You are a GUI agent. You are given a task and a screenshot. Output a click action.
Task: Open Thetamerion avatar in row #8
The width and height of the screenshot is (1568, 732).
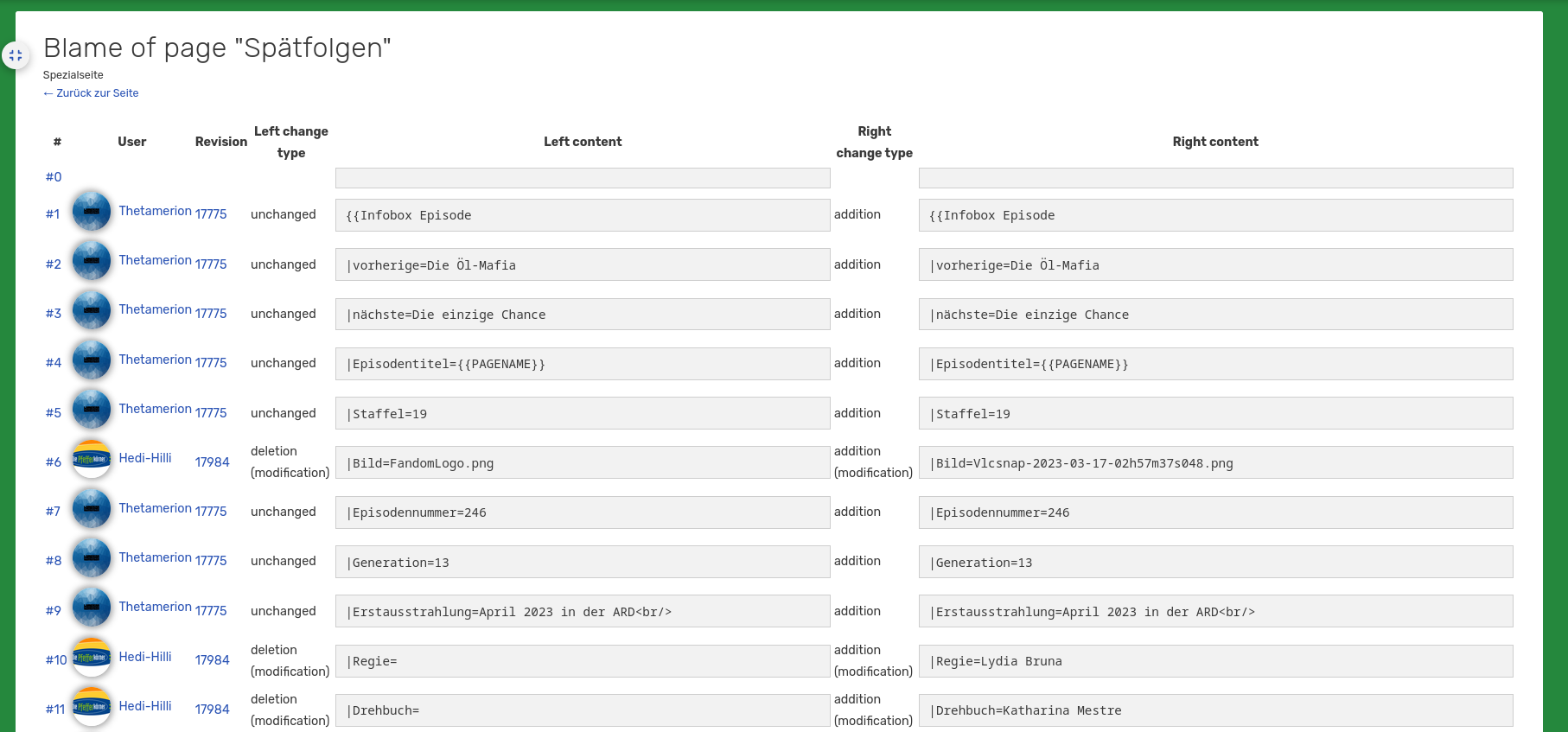pyautogui.click(x=92, y=558)
